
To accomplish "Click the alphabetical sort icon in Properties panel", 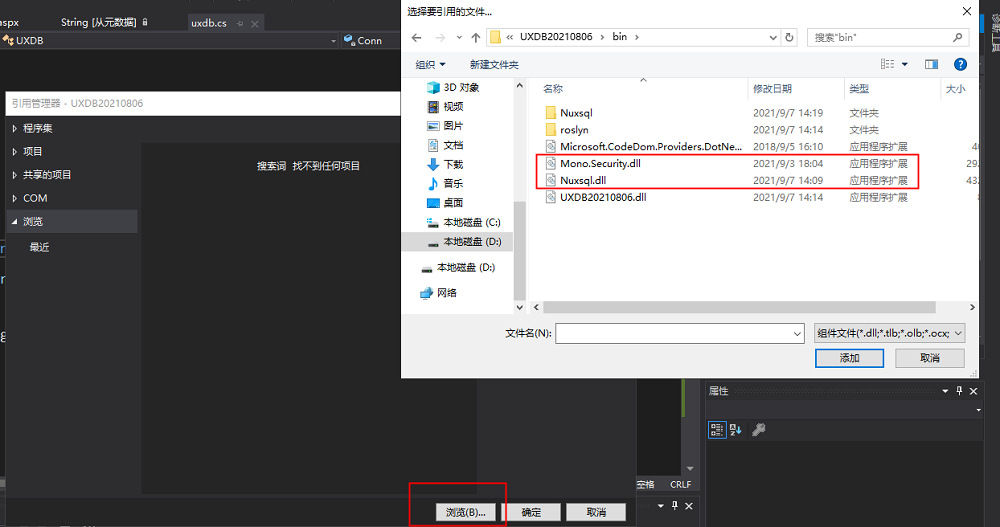I will [x=737, y=430].
